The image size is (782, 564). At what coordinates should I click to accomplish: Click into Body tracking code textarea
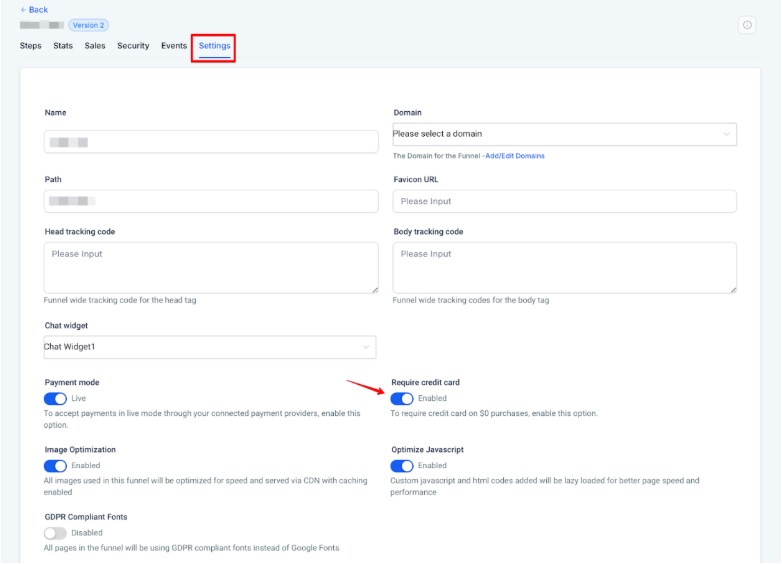point(564,267)
